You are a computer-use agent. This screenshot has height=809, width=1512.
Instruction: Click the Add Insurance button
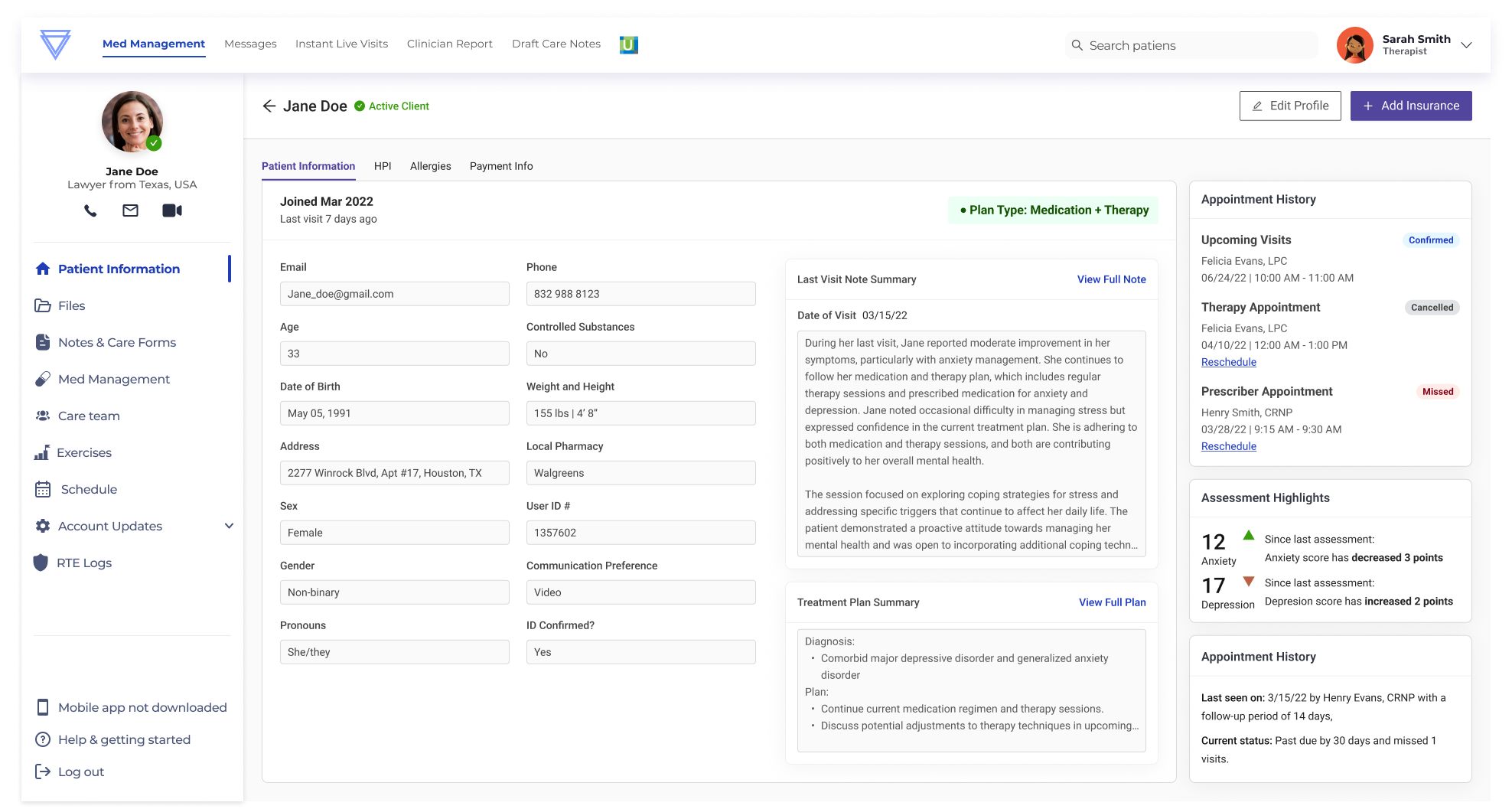pyautogui.click(x=1410, y=106)
